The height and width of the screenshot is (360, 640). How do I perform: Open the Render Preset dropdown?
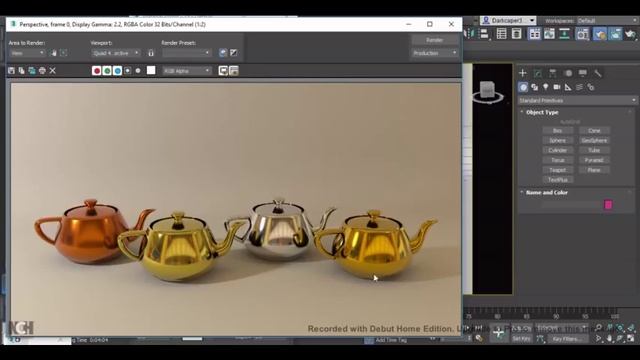[187, 53]
